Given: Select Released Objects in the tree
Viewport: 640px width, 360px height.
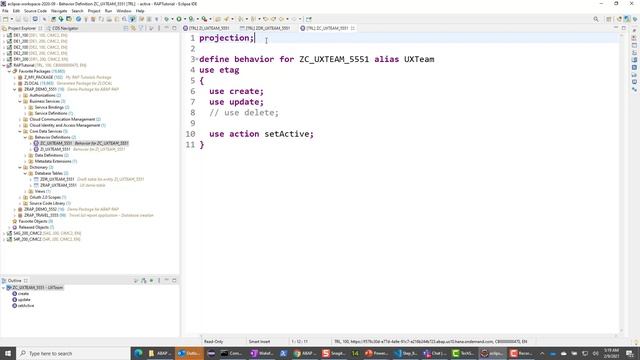Looking at the screenshot, I should [x=33, y=227].
